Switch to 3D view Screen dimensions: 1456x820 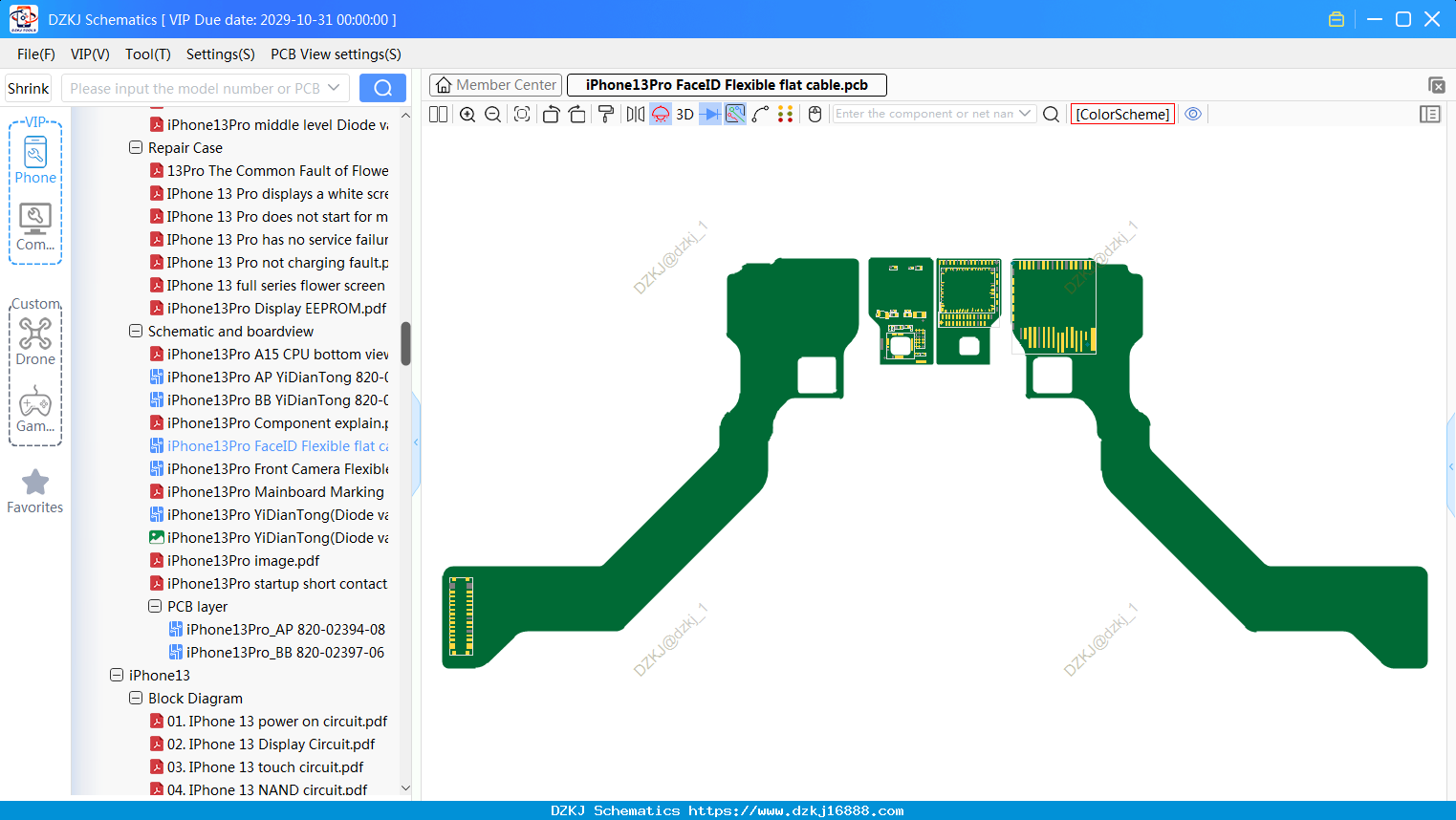pyautogui.click(x=685, y=114)
